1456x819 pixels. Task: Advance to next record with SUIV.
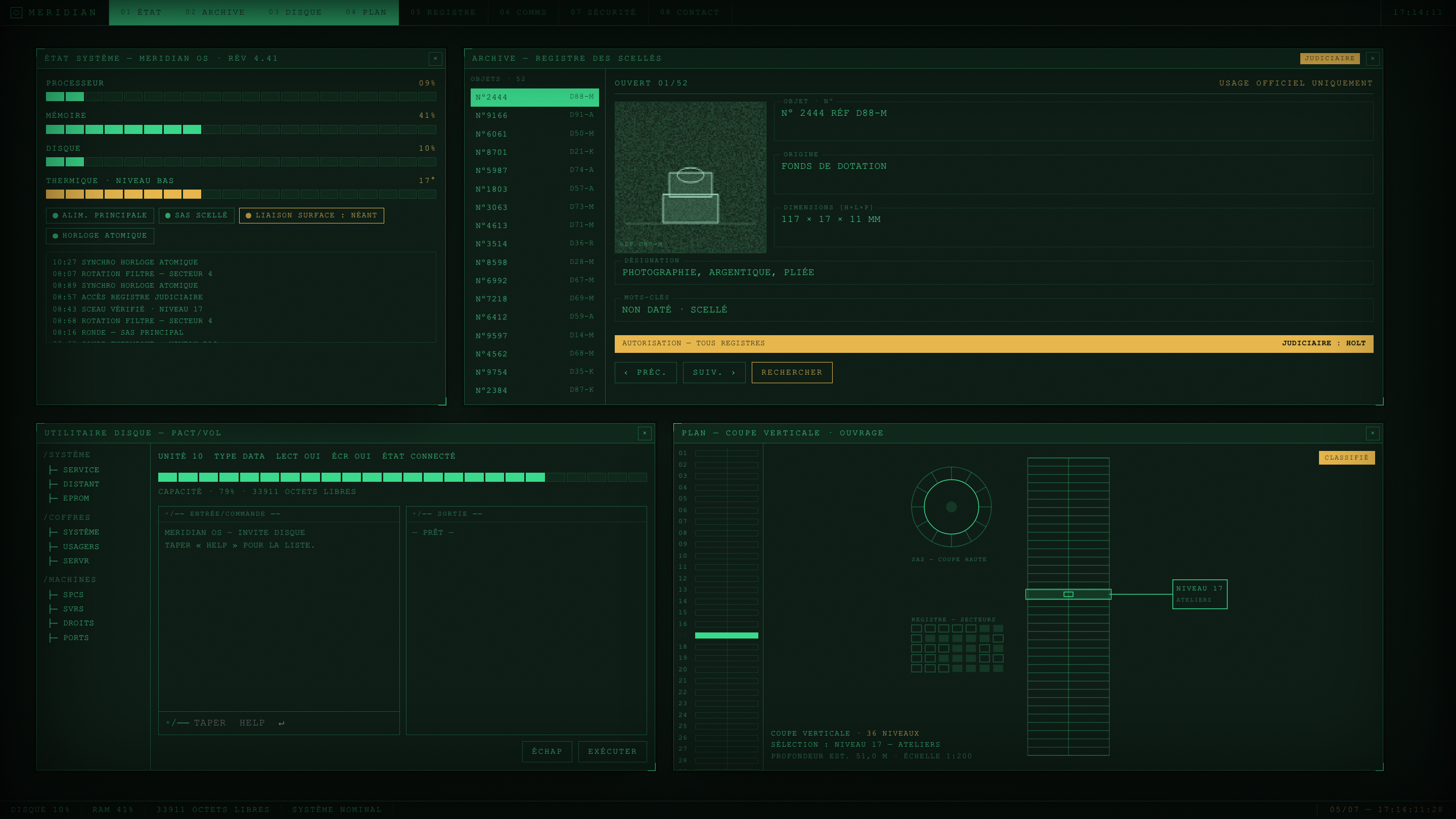click(714, 373)
